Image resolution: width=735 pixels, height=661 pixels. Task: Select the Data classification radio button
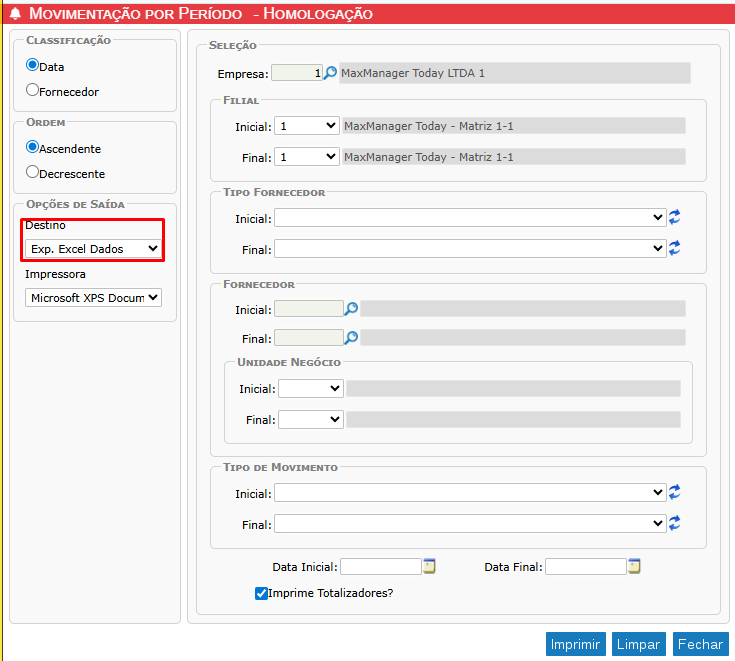[x=33, y=65]
